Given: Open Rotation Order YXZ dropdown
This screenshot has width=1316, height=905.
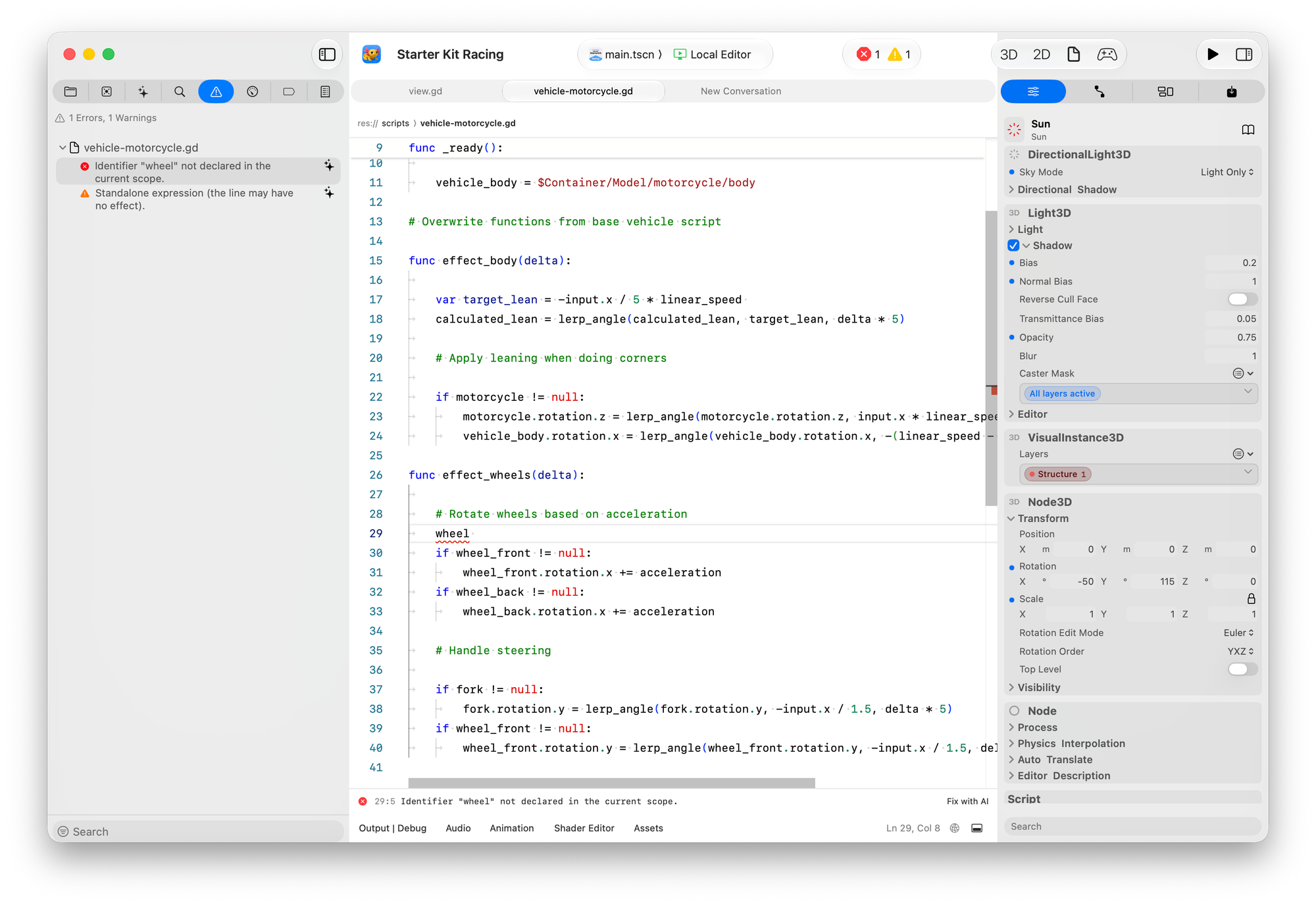Looking at the screenshot, I should (x=1240, y=651).
